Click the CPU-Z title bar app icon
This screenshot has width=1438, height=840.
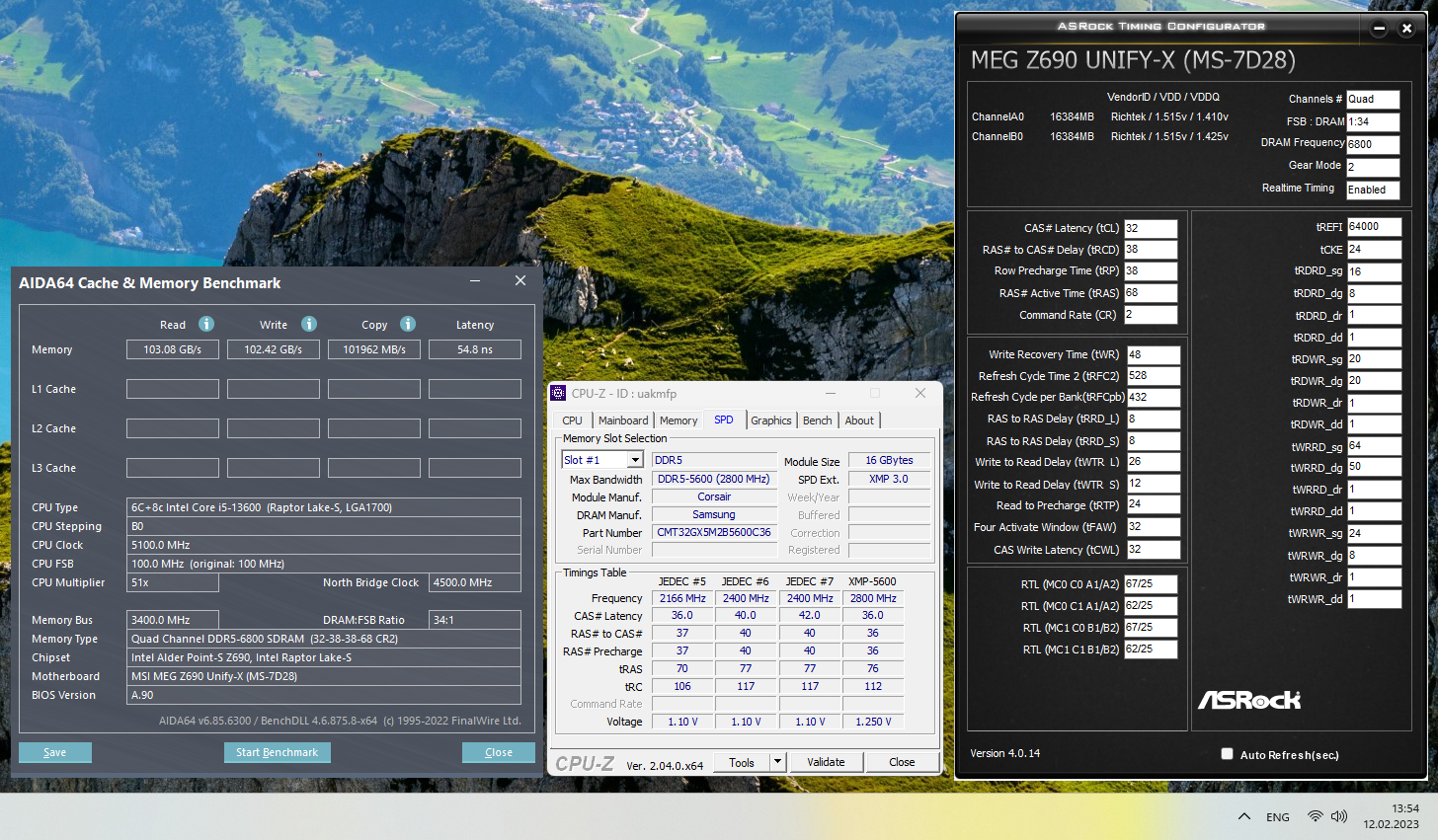click(x=559, y=393)
